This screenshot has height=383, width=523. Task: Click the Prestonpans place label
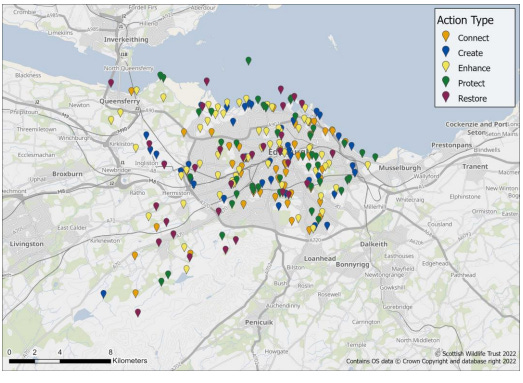click(452, 145)
